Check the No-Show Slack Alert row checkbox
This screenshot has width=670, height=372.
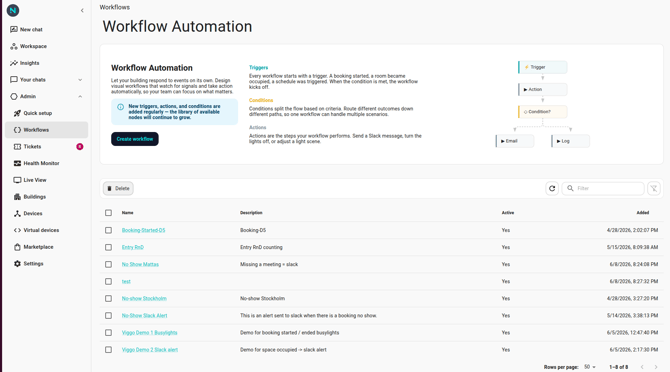[x=109, y=316]
